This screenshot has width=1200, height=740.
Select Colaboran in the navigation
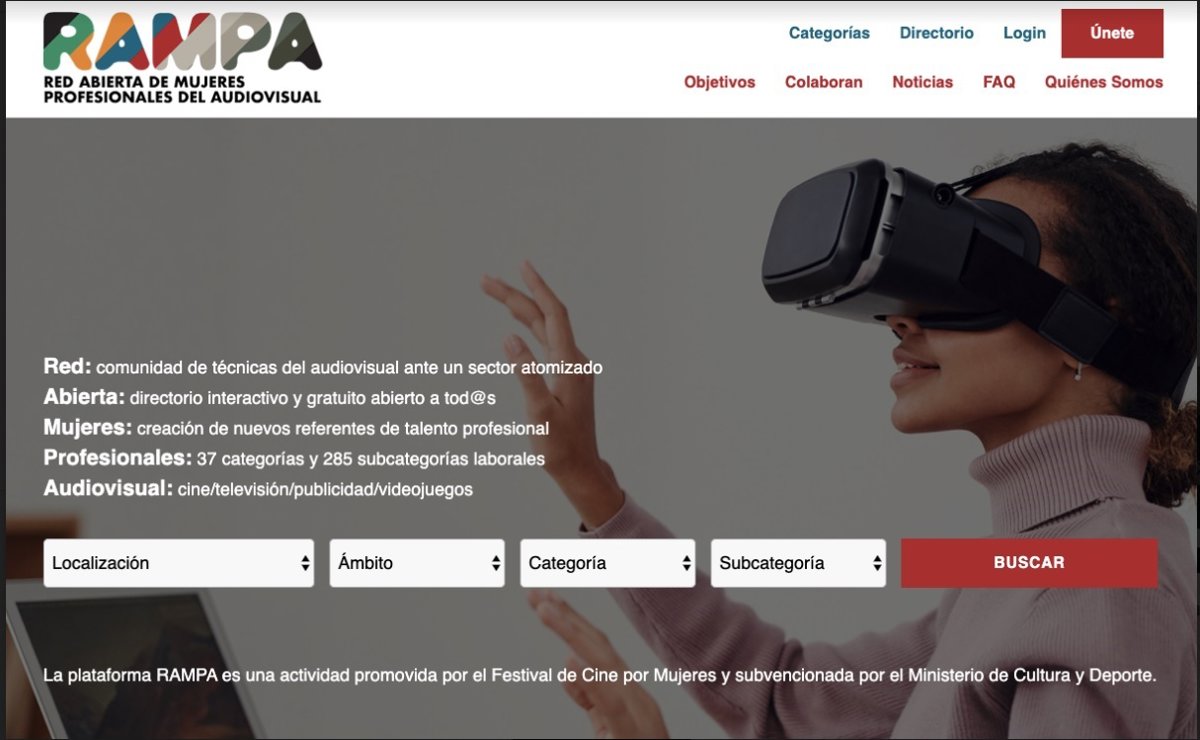pos(823,82)
